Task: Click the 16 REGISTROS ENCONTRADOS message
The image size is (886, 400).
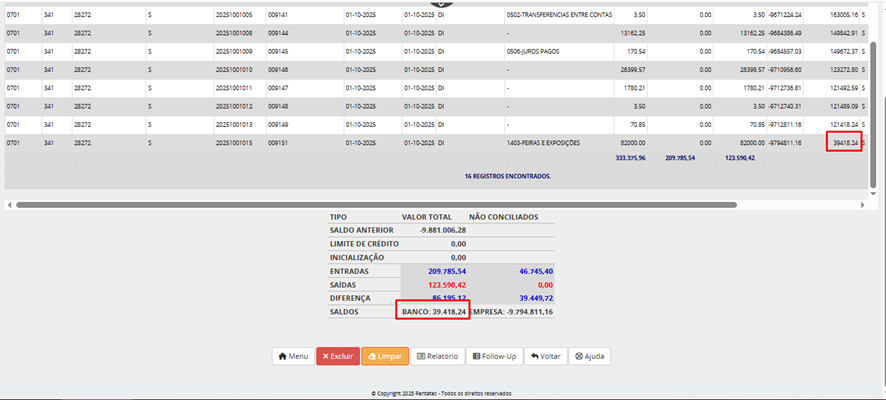Action: pos(507,176)
